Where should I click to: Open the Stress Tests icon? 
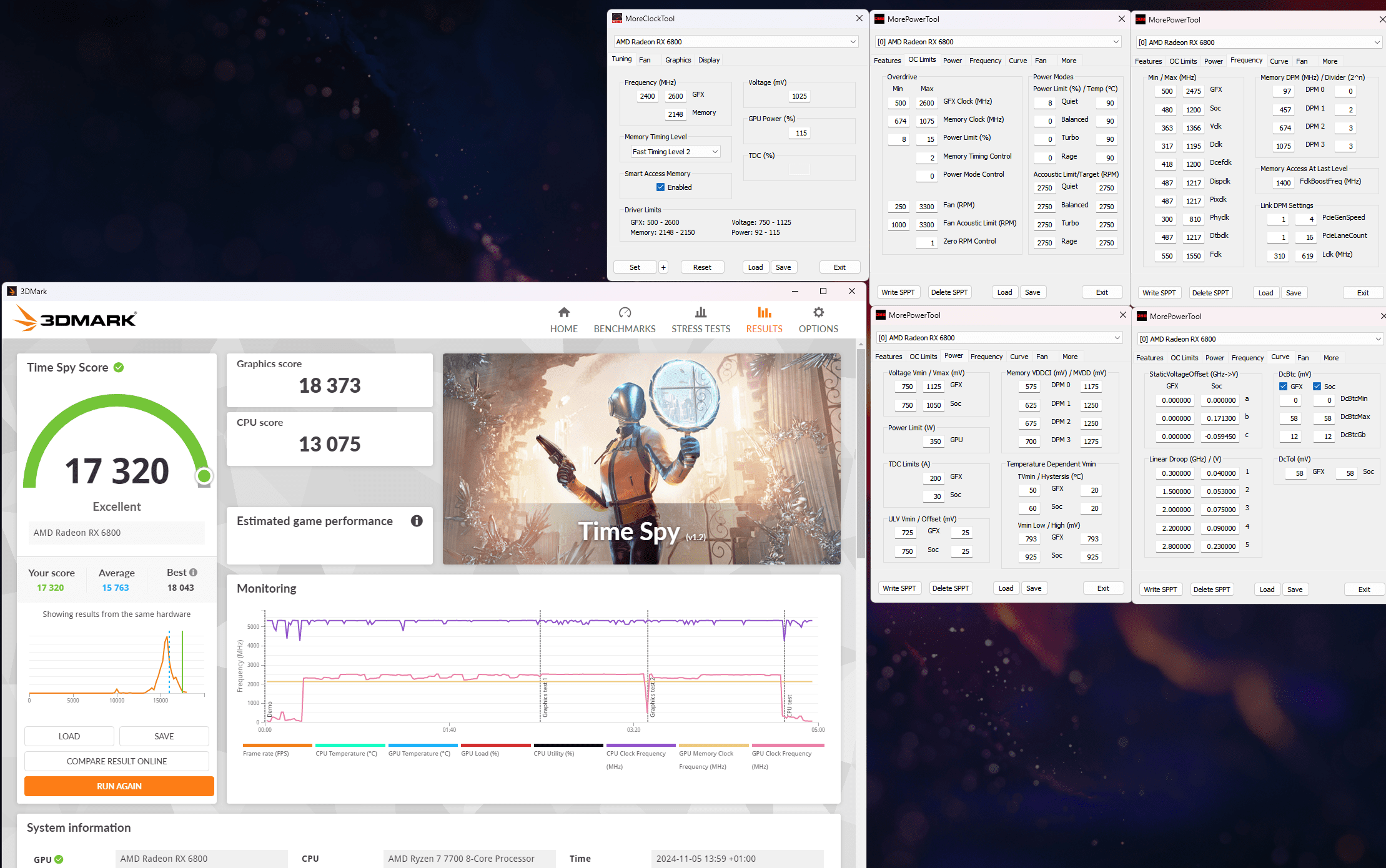coord(701,312)
